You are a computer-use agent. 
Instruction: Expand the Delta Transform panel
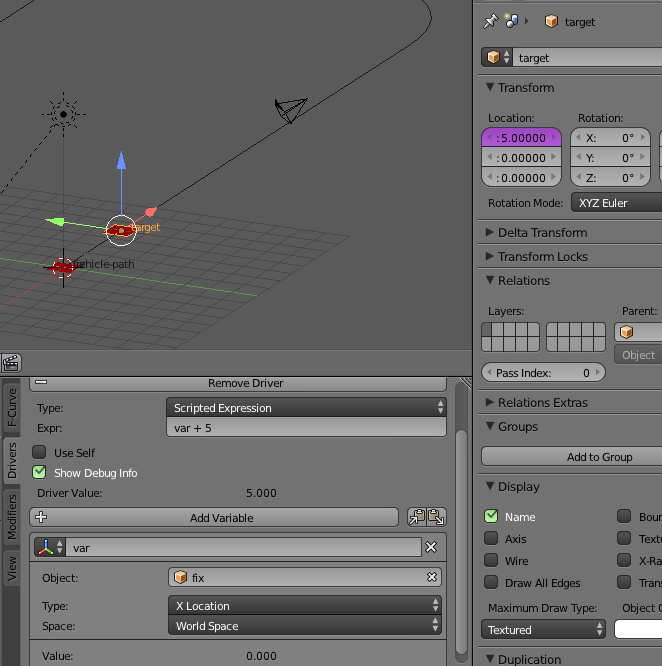coord(542,232)
